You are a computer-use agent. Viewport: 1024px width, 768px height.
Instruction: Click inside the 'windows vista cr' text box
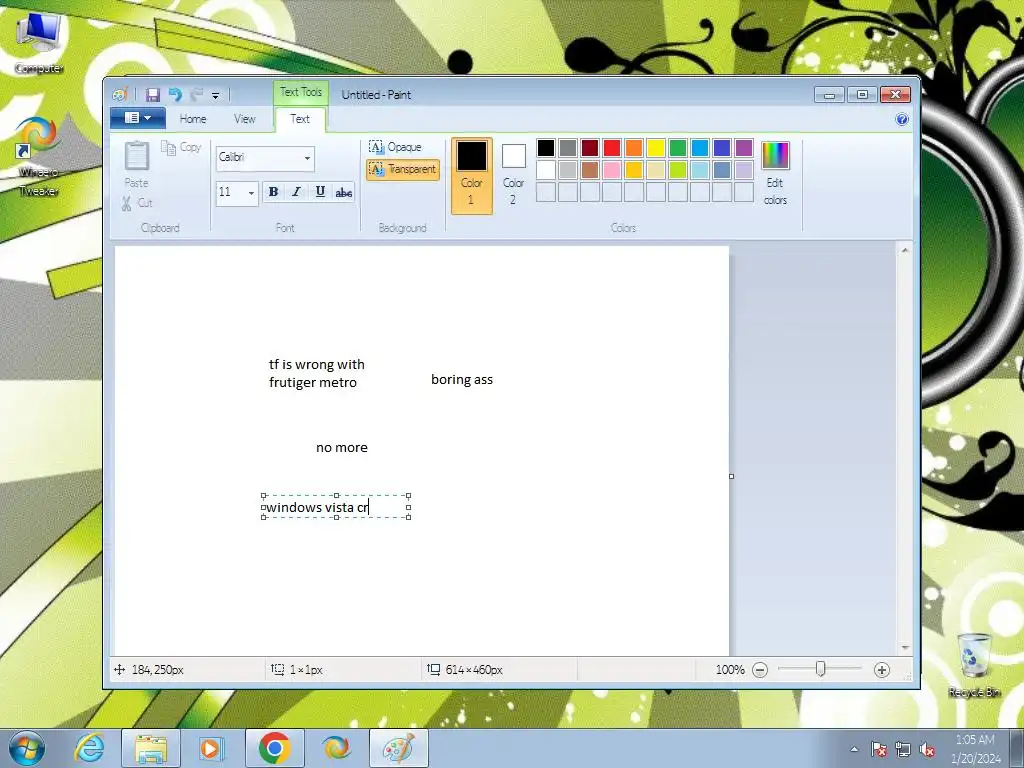pyautogui.click(x=336, y=507)
